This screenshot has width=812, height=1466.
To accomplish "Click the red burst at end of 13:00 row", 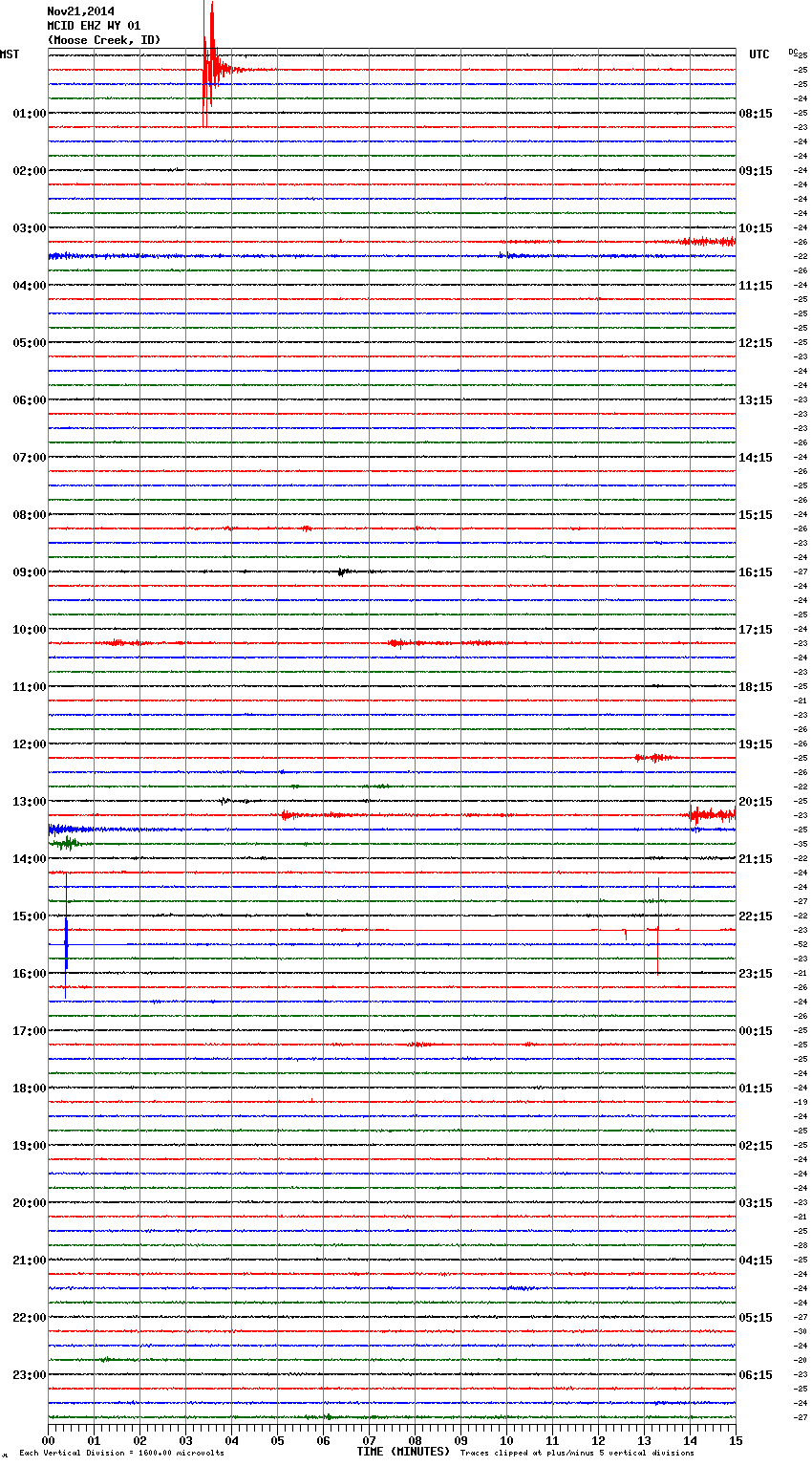I will (x=712, y=815).
